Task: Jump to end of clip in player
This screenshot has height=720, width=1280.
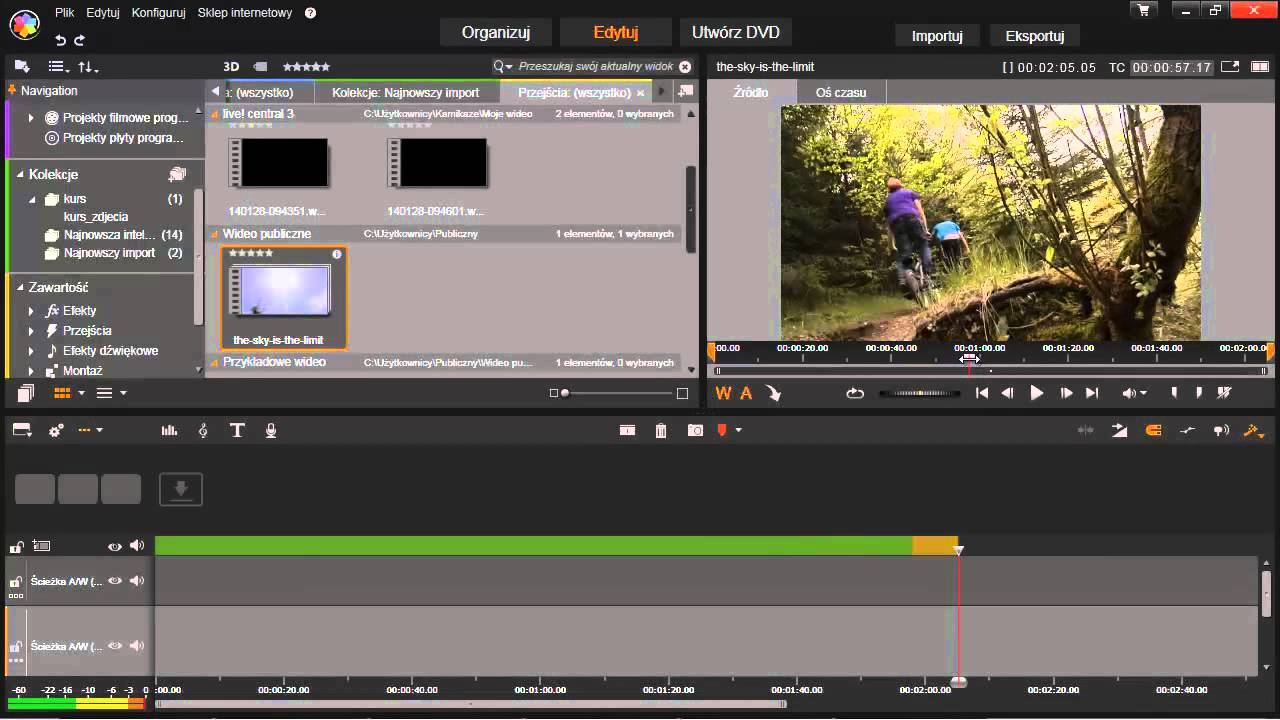Action: click(x=1092, y=393)
